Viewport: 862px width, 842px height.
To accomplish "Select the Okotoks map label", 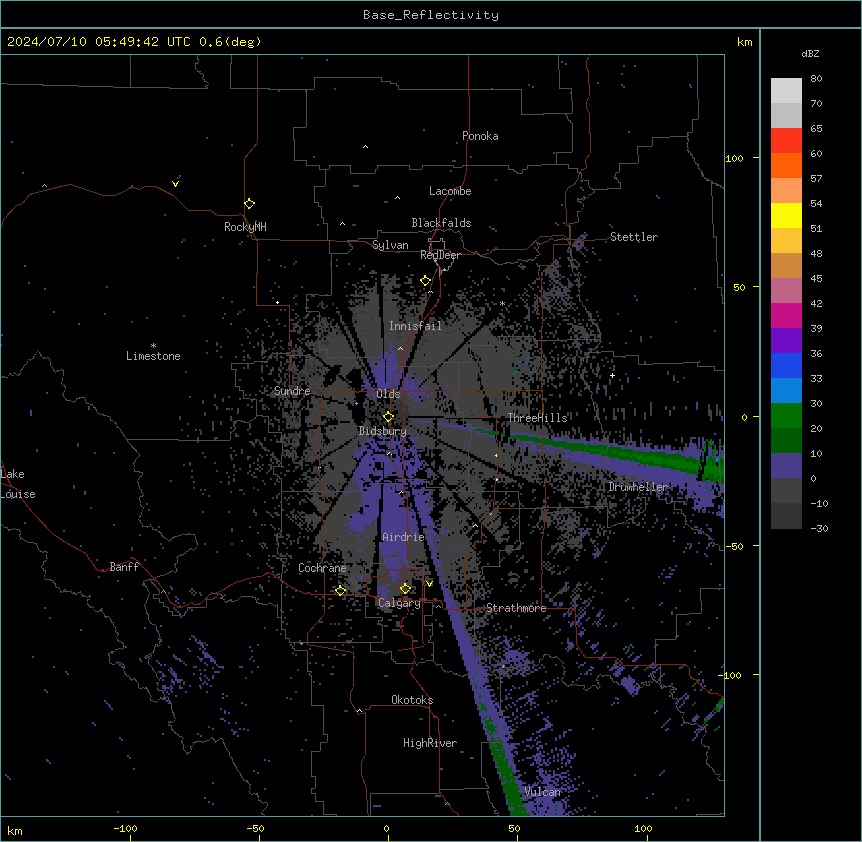I will pos(412,700).
